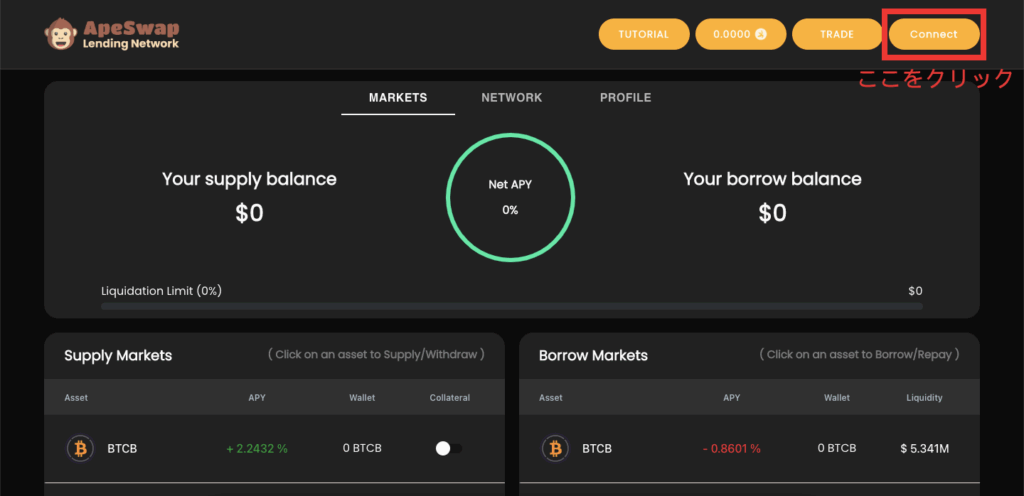The height and width of the screenshot is (496, 1024).
Task: Click the Supply Markets panel heading
Action: point(118,355)
